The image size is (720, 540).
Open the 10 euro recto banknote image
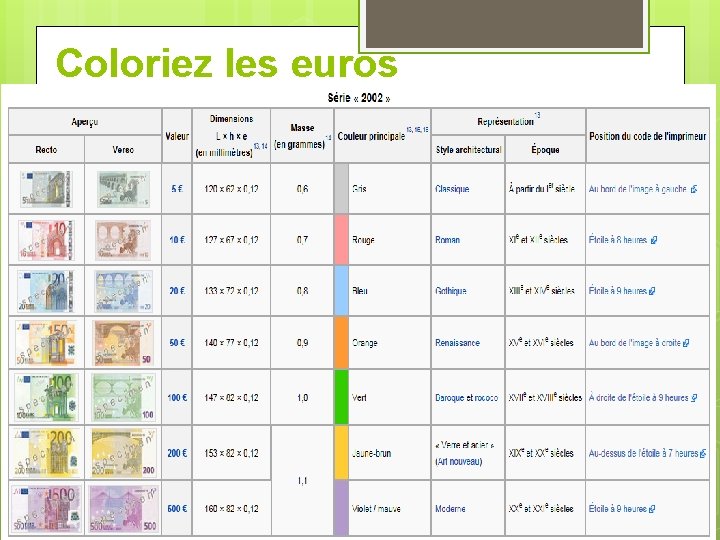pyautogui.click(x=46, y=240)
